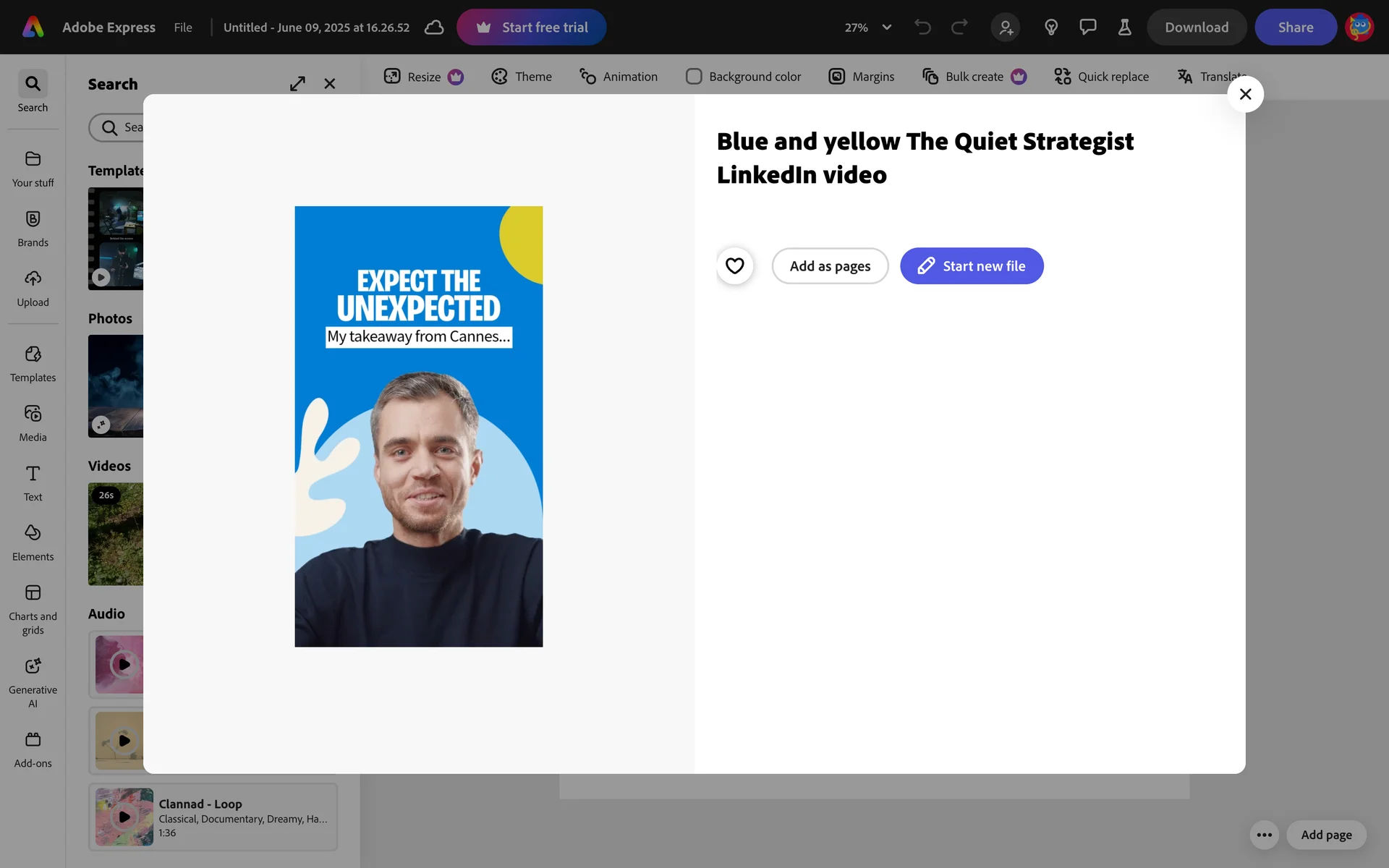Open the File menu

click(x=183, y=27)
